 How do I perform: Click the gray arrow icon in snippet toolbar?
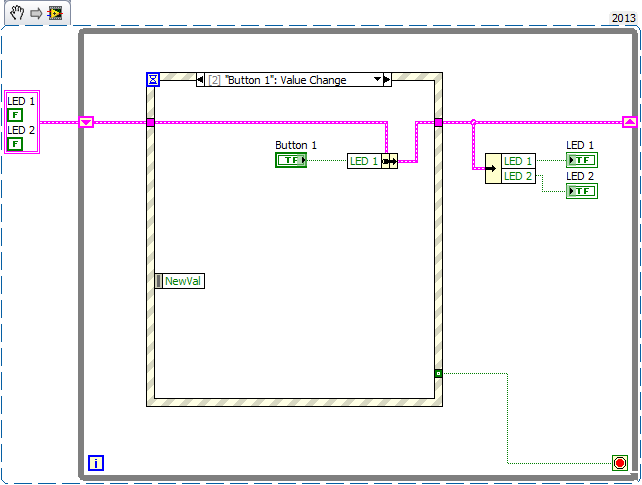[x=36, y=14]
